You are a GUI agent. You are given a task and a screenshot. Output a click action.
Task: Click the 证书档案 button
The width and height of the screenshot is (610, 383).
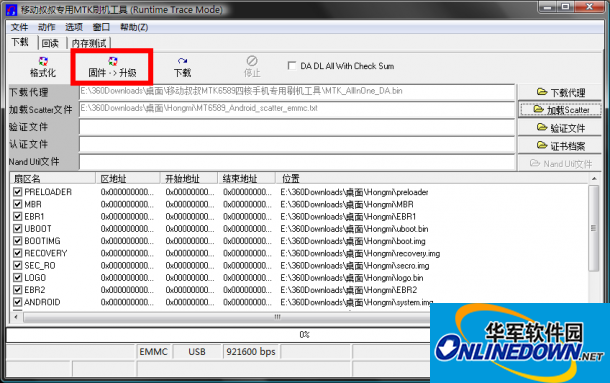[560, 146]
